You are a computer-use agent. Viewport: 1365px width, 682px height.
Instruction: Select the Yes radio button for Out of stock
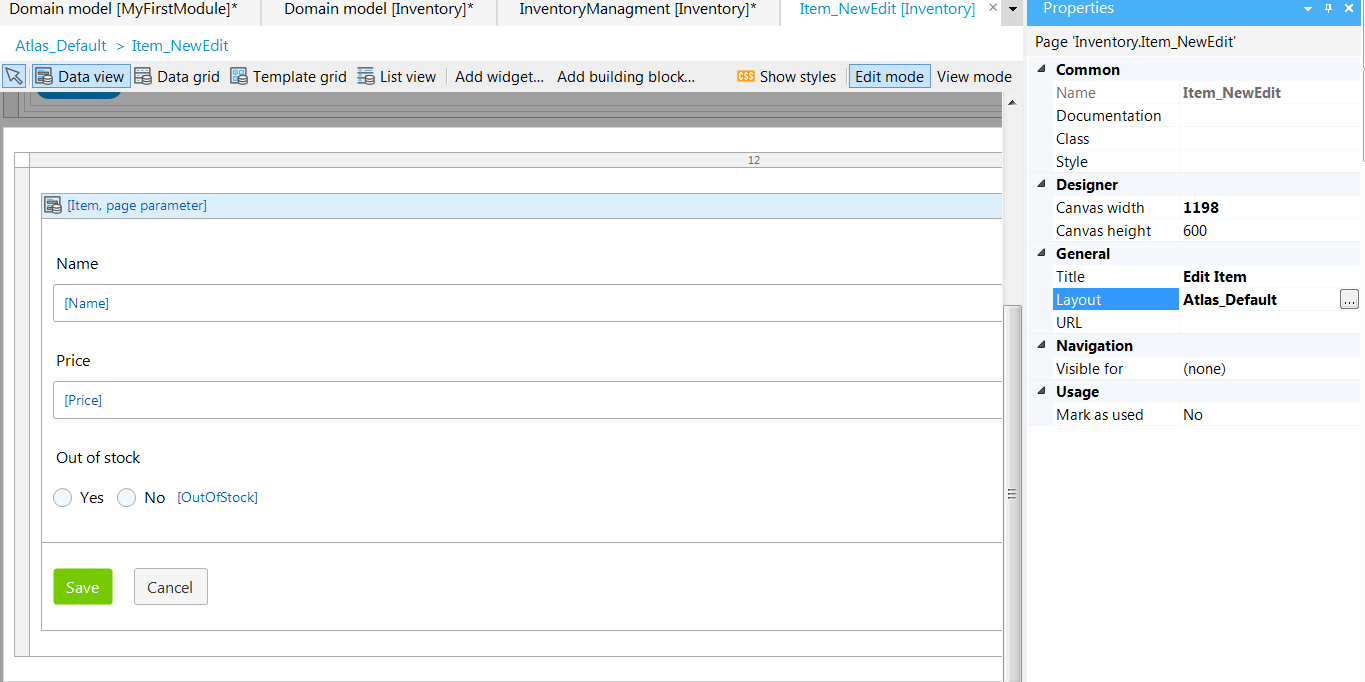coord(62,497)
